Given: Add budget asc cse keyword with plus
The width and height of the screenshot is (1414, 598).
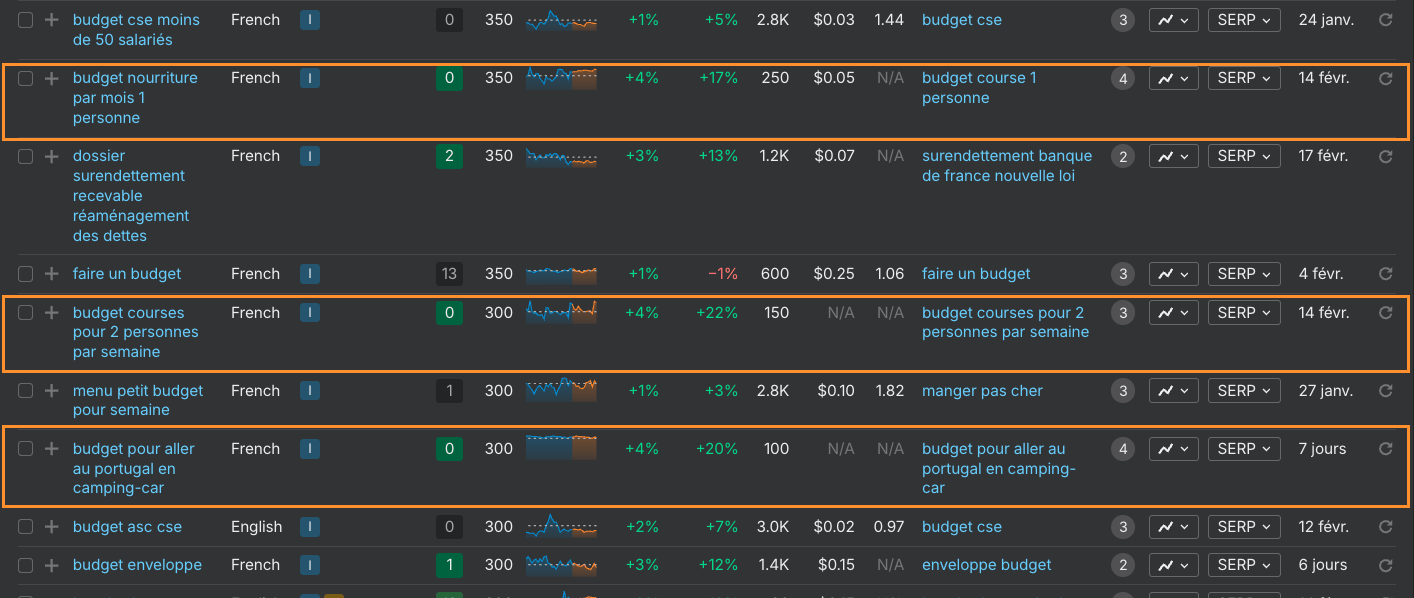Looking at the screenshot, I should 52,527.
